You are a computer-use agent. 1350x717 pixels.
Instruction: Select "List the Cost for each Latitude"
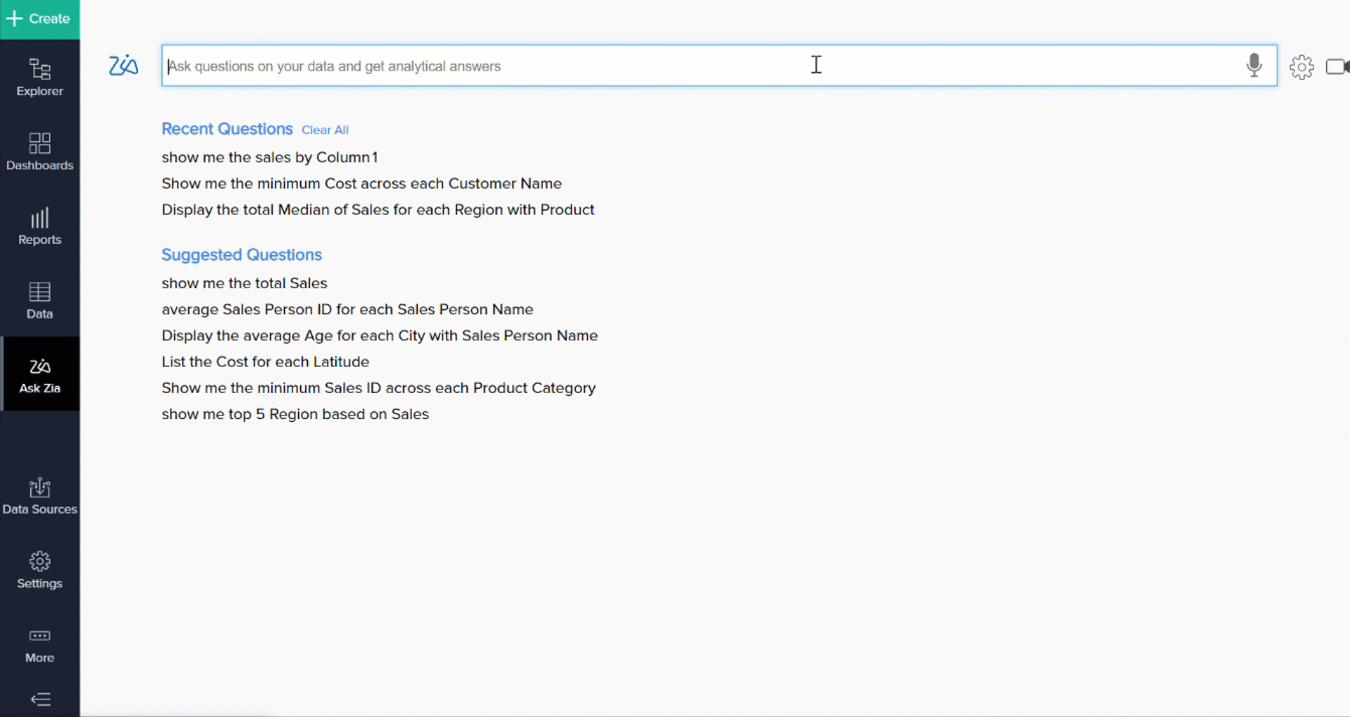(265, 362)
